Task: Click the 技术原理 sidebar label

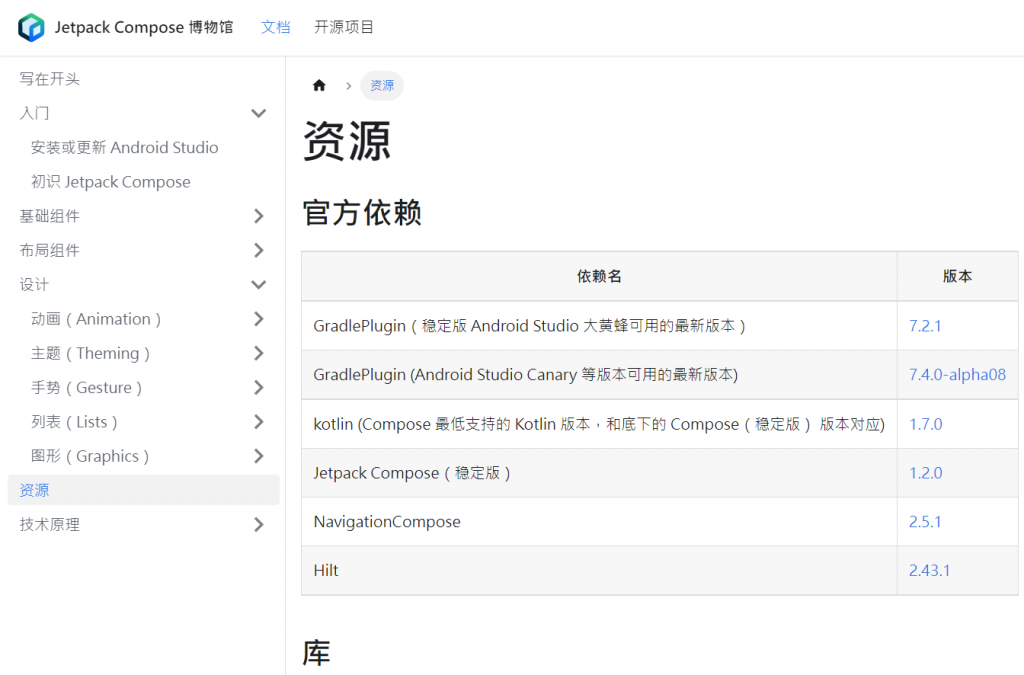Action: 50,525
